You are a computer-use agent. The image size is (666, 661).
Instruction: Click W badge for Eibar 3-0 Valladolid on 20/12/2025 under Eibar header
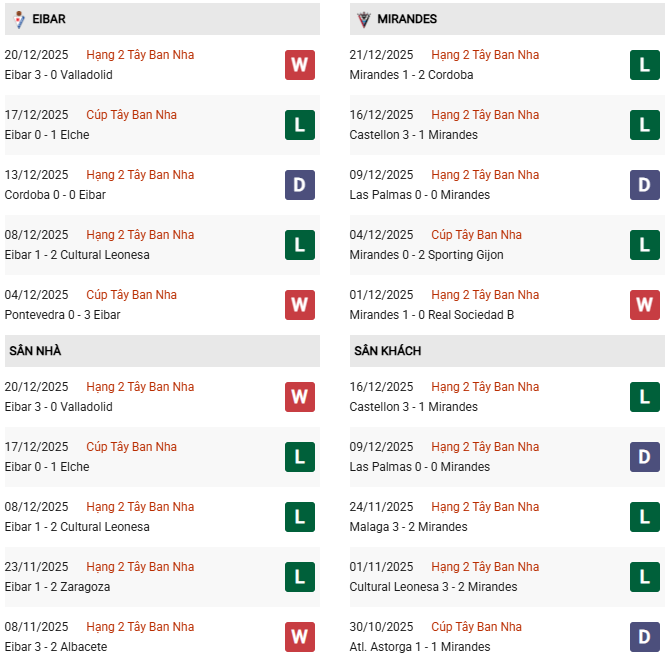[x=299, y=65]
